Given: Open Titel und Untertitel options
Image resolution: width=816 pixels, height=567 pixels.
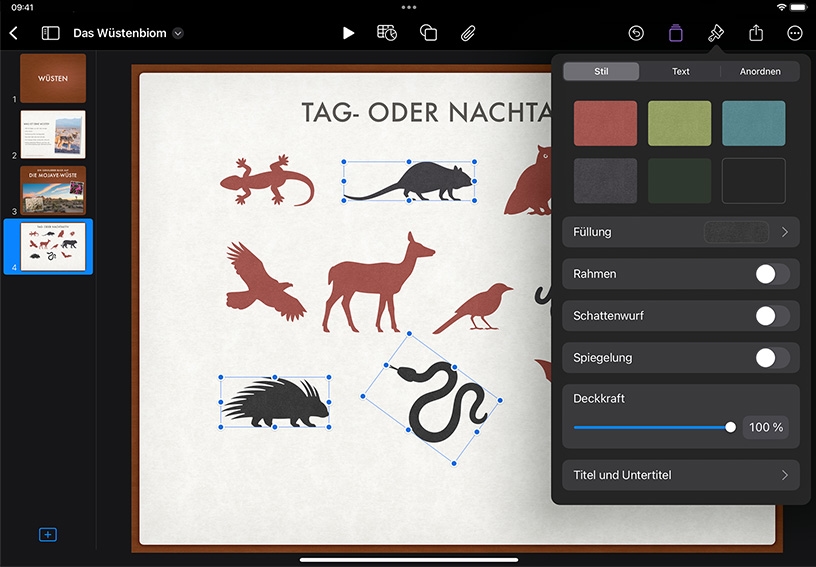Looking at the screenshot, I should click(x=681, y=475).
